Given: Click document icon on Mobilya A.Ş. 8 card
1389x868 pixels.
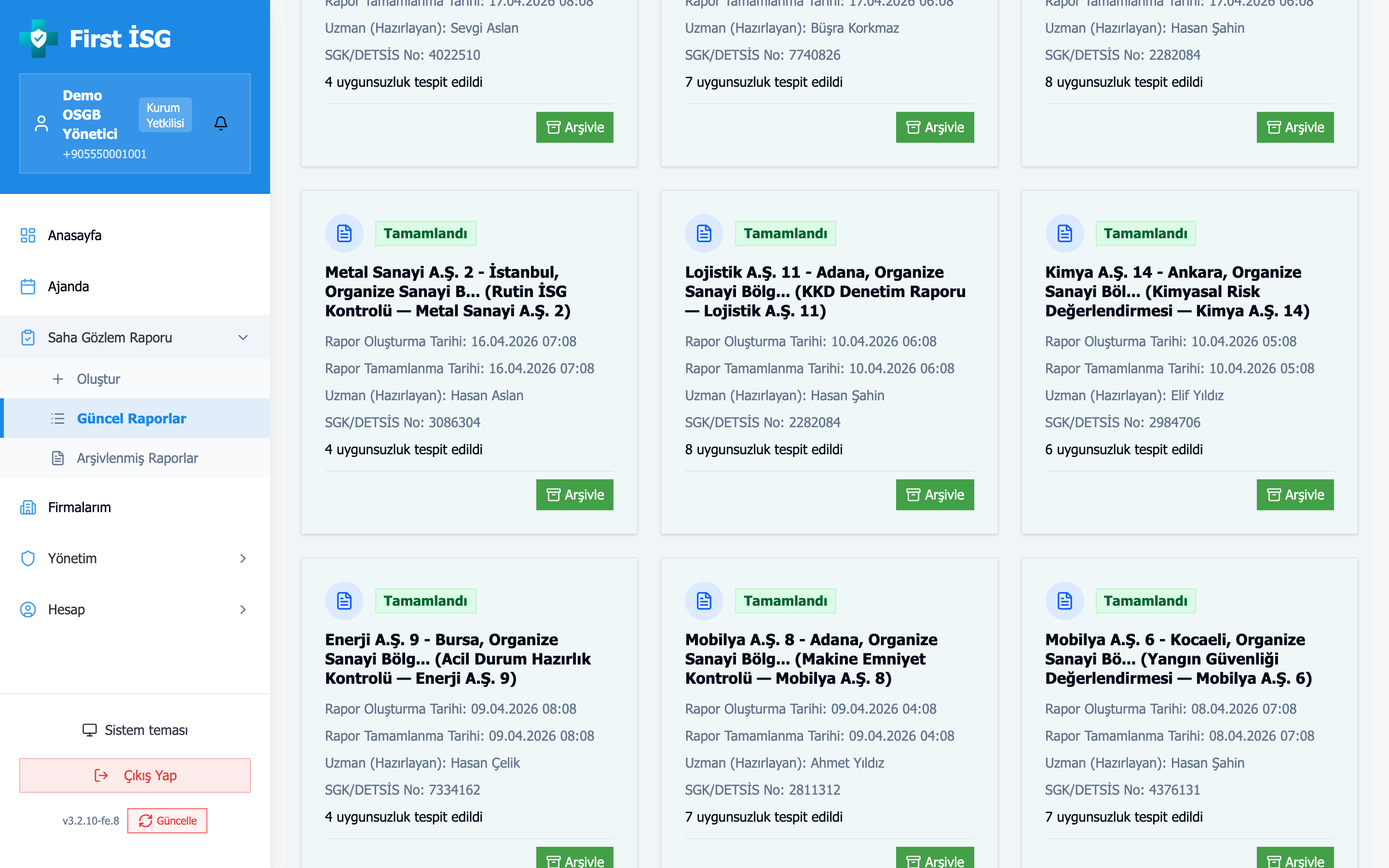Looking at the screenshot, I should [704, 601].
